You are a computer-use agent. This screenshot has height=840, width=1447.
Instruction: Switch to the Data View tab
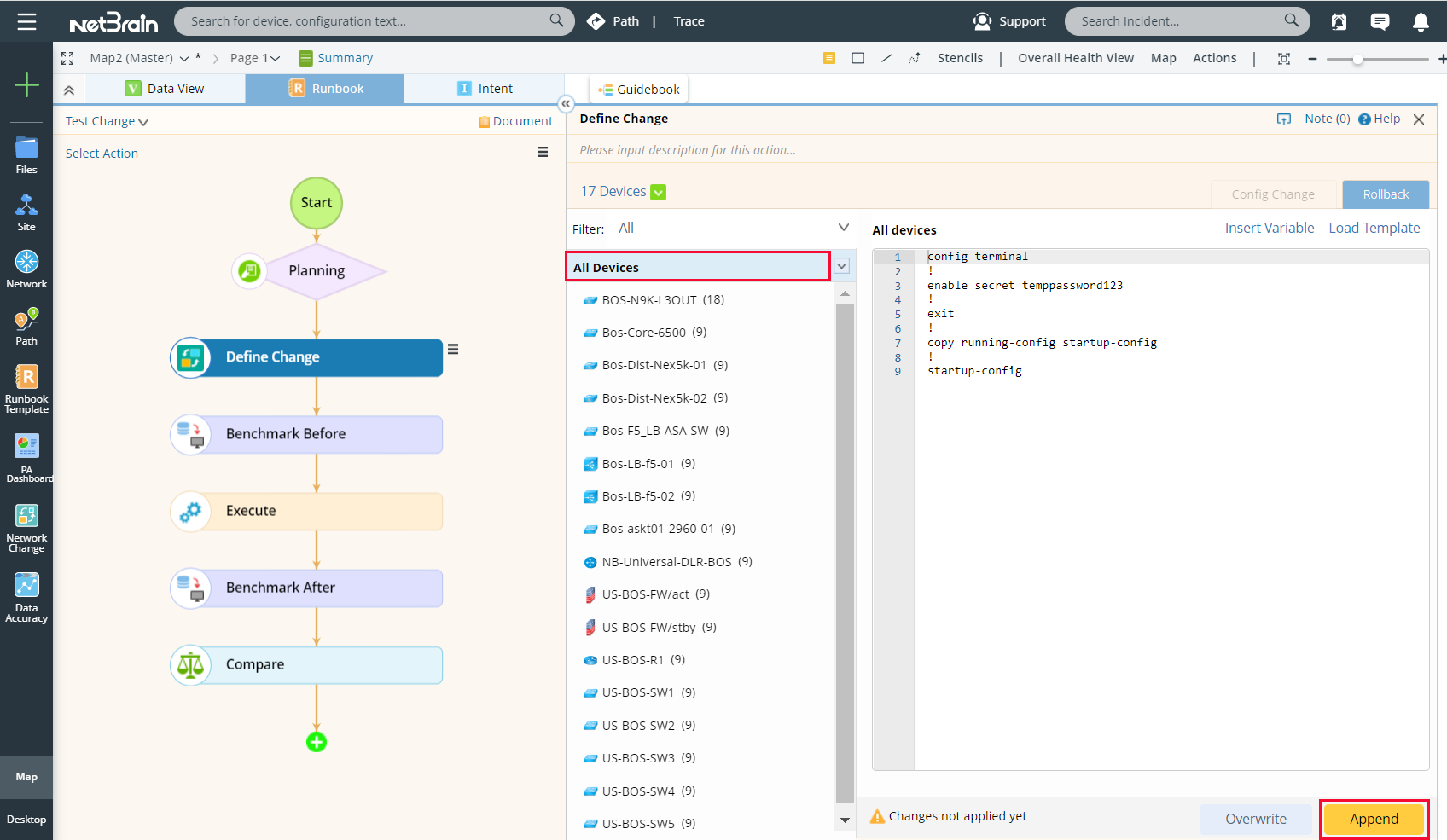166,89
